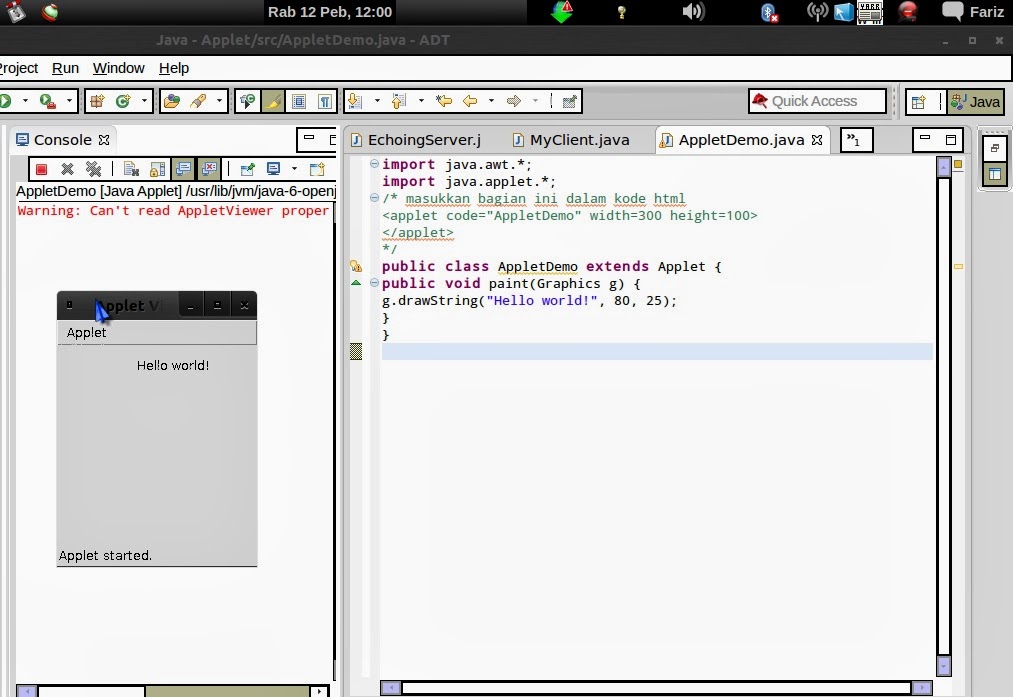Open the hidden editors list chevron
The image size is (1013, 697).
[855, 140]
